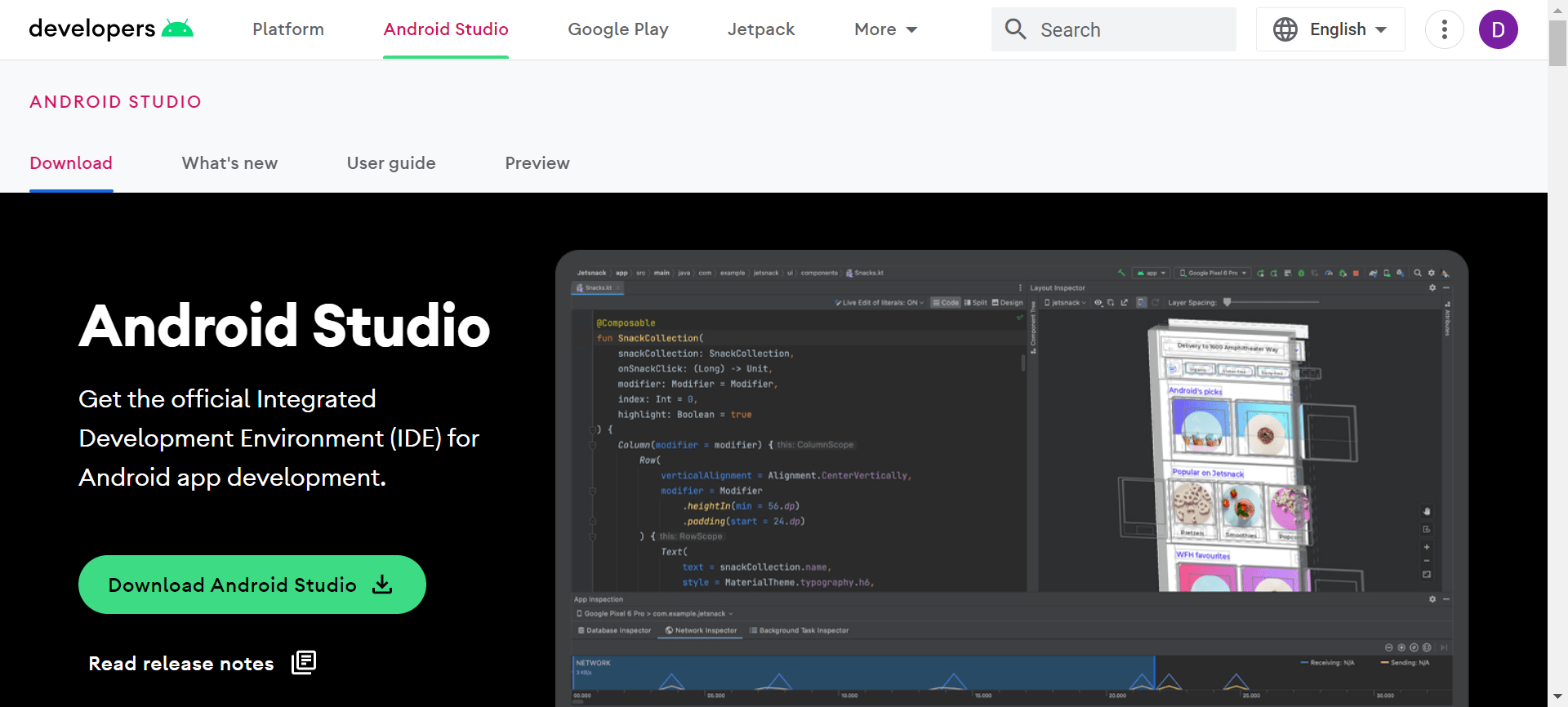
Task: Open the three-dot options menu
Action: point(1444,29)
